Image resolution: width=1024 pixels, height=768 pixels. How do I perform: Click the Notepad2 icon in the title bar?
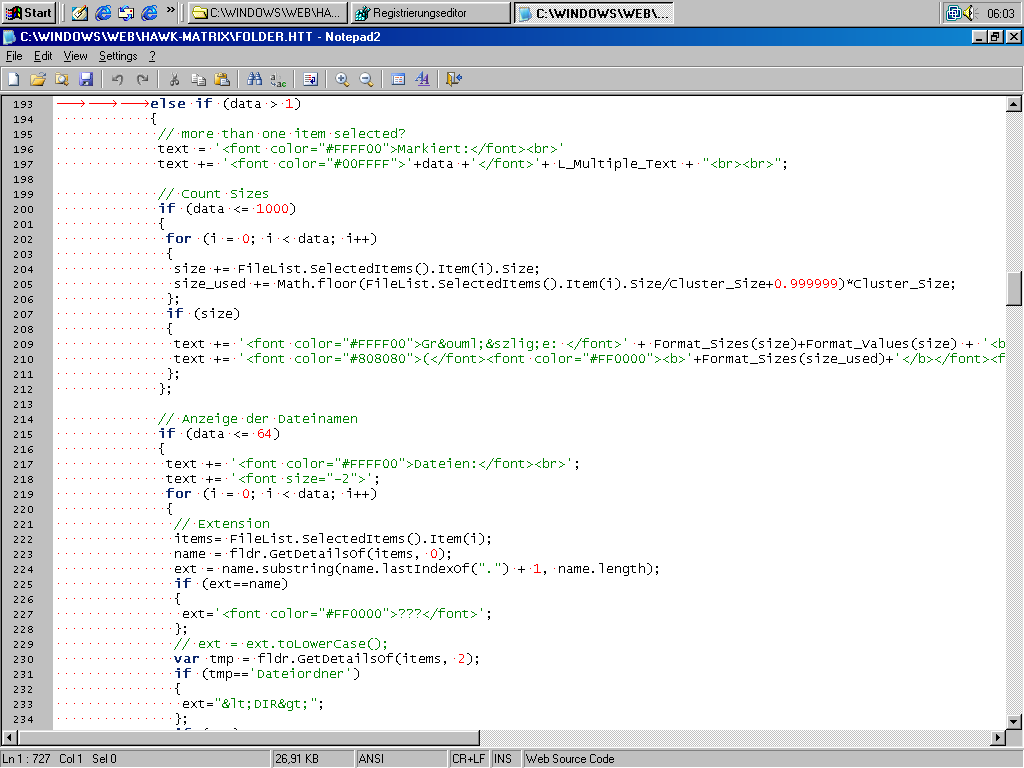[x=10, y=37]
